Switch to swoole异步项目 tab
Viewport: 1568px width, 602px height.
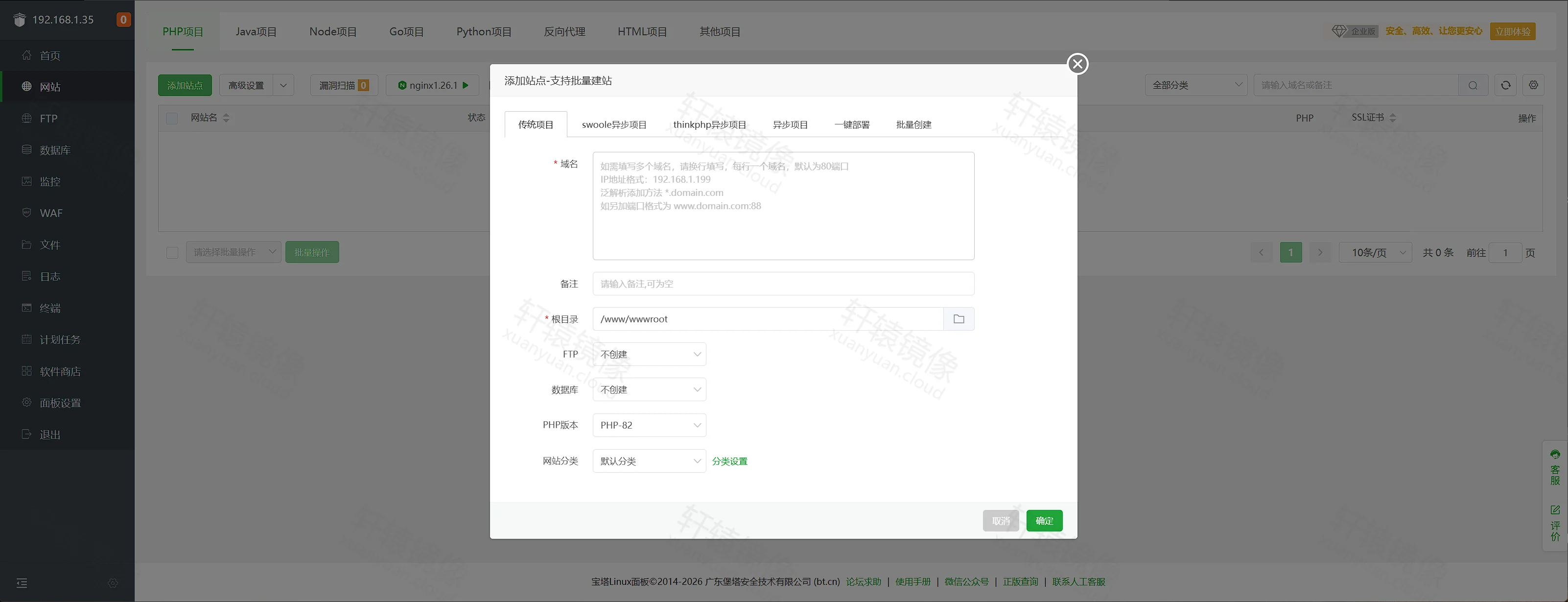click(x=614, y=125)
